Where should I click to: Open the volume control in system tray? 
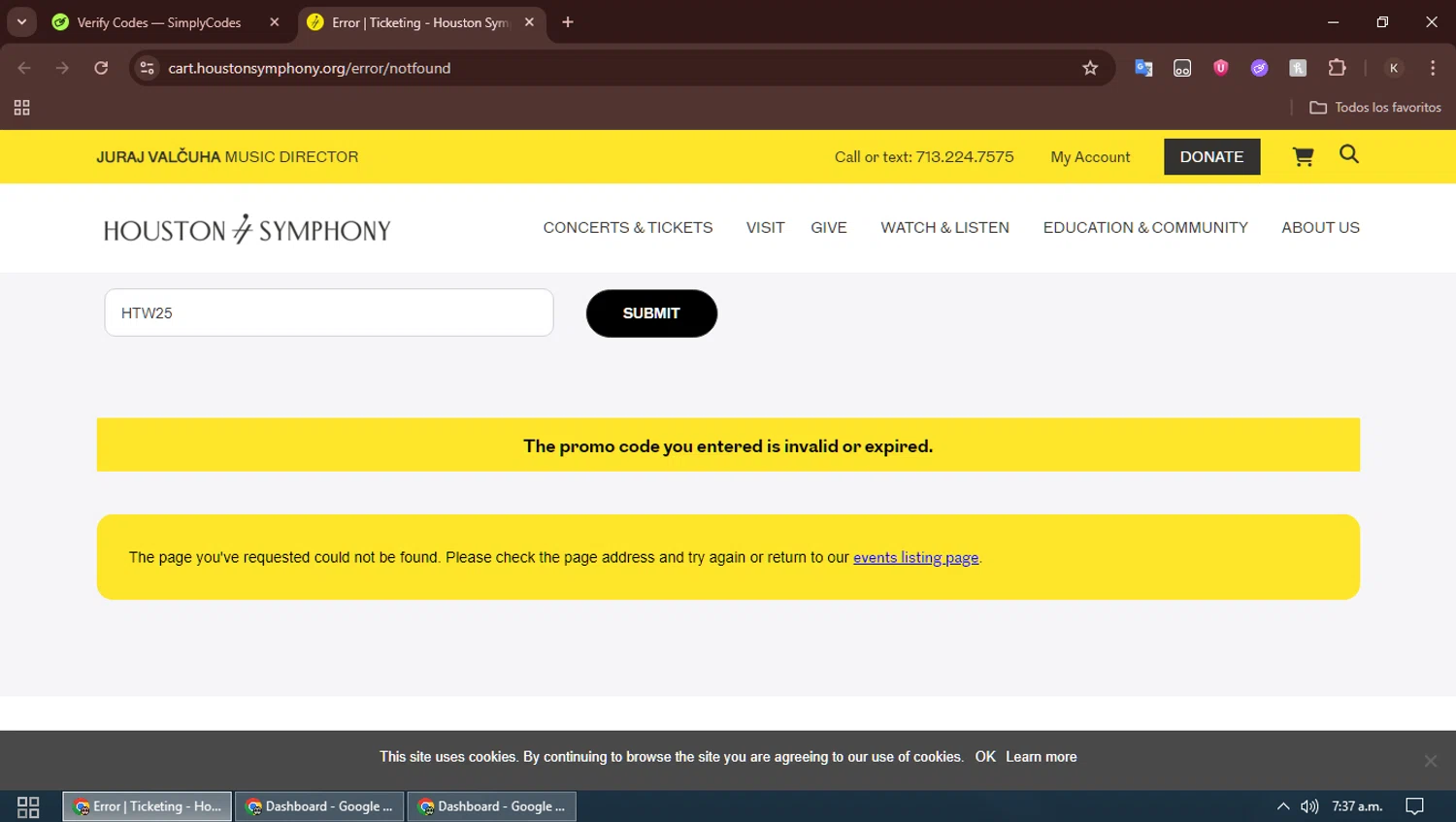tap(1309, 806)
